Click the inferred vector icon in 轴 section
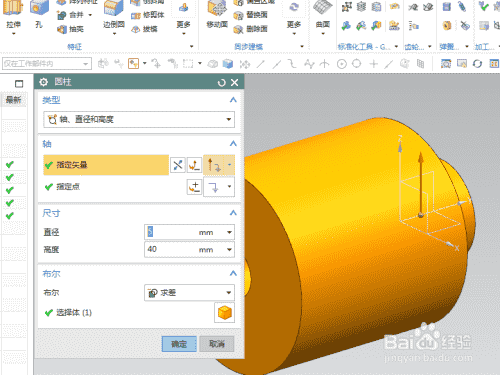Viewport: 500px width, 375px height. 214,165
